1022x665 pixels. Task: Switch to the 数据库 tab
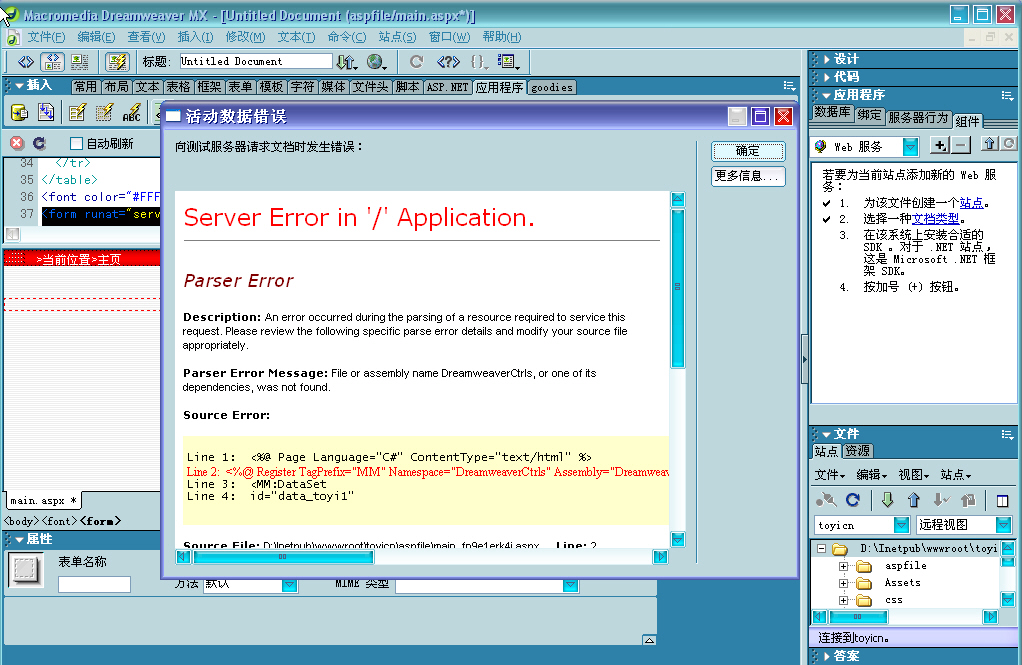click(832, 113)
